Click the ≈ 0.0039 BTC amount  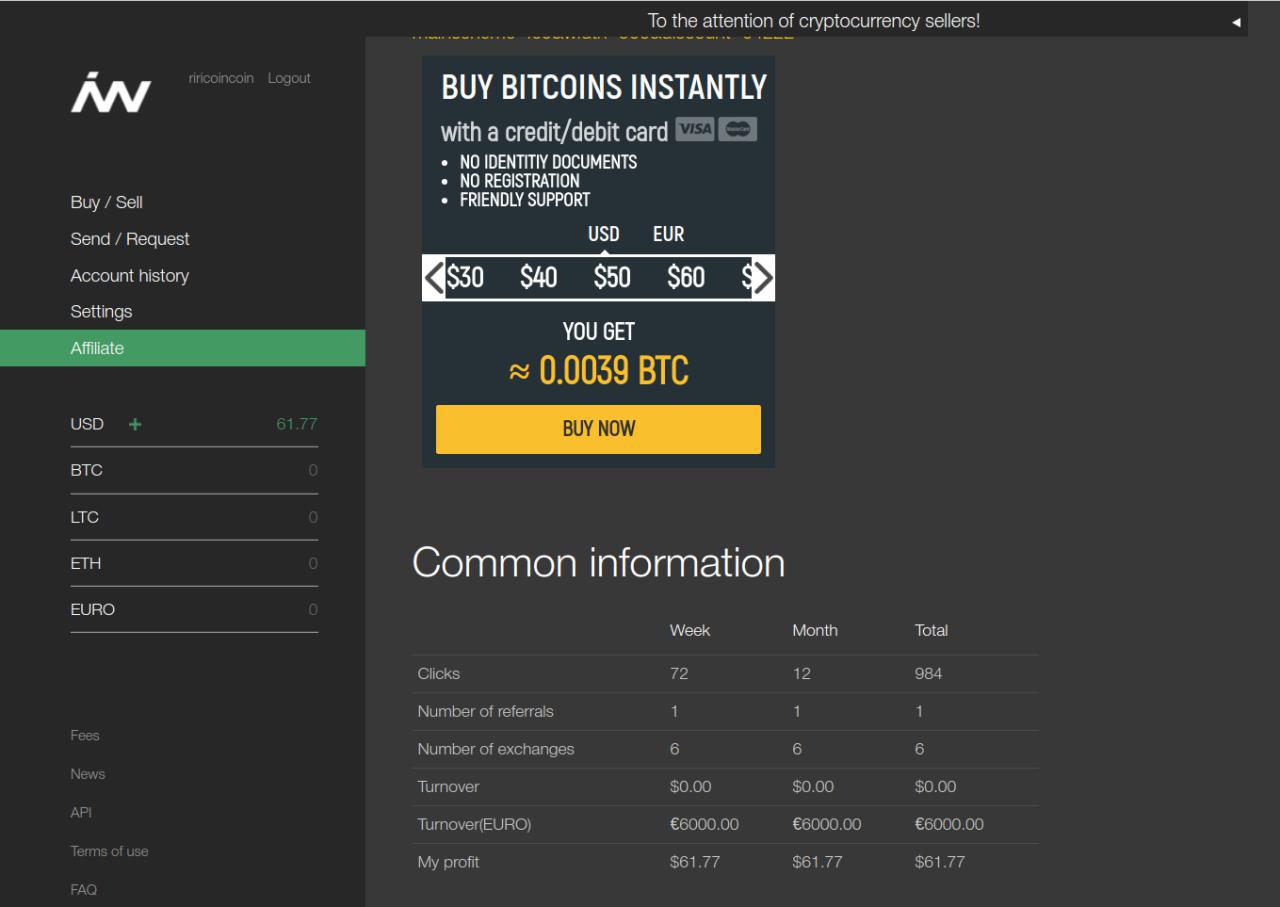point(598,372)
